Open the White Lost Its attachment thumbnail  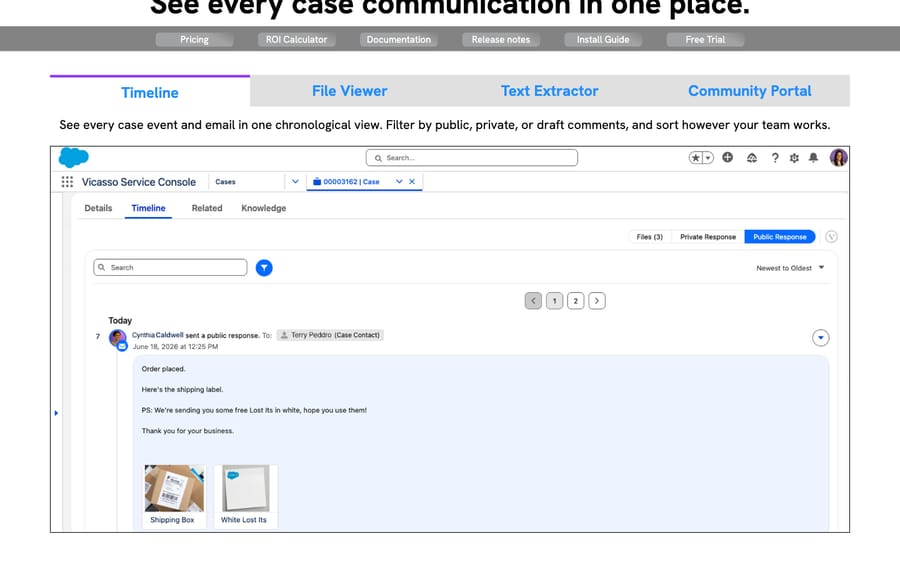(246, 488)
